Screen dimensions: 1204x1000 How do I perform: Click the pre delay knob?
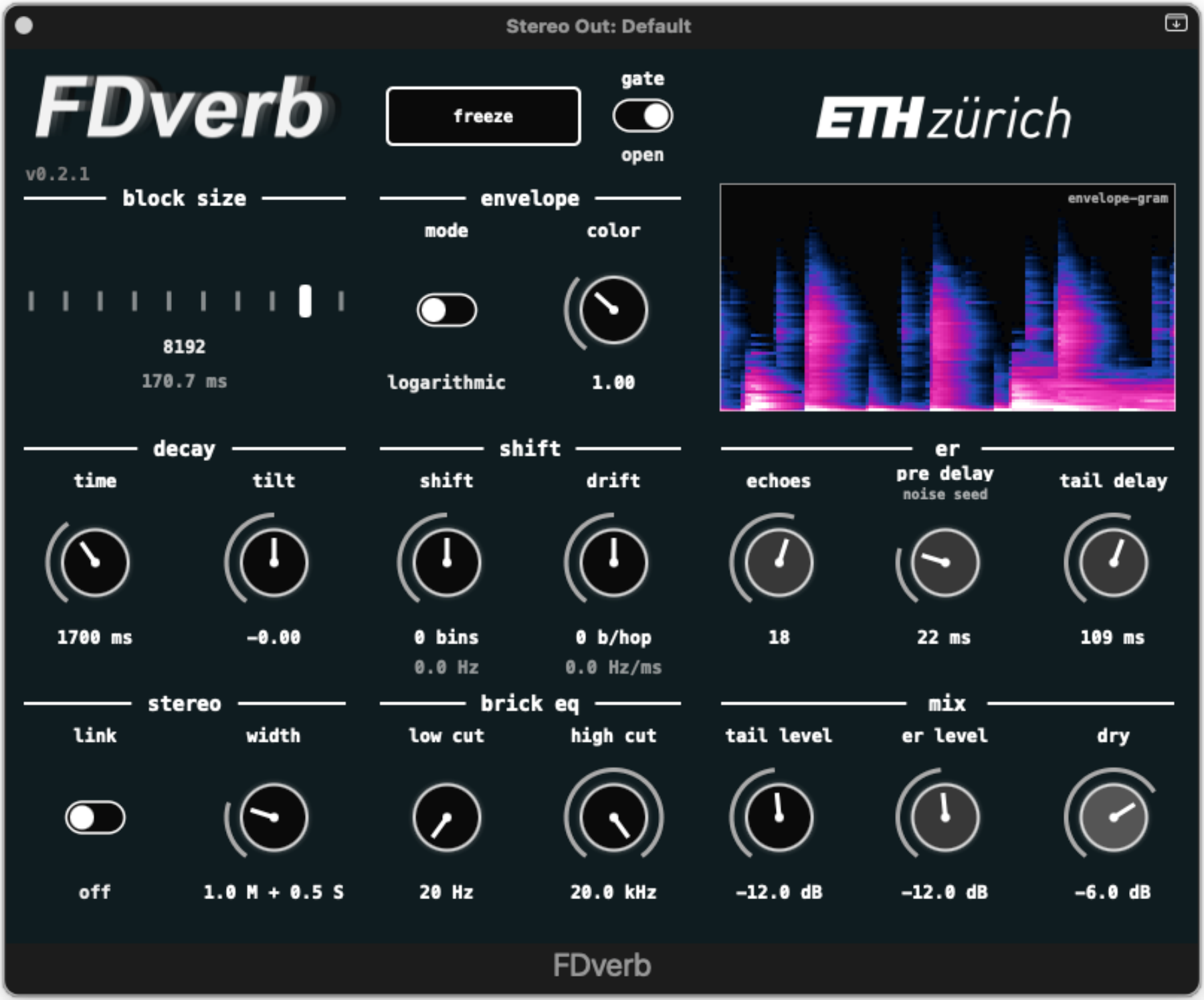point(944,562)
